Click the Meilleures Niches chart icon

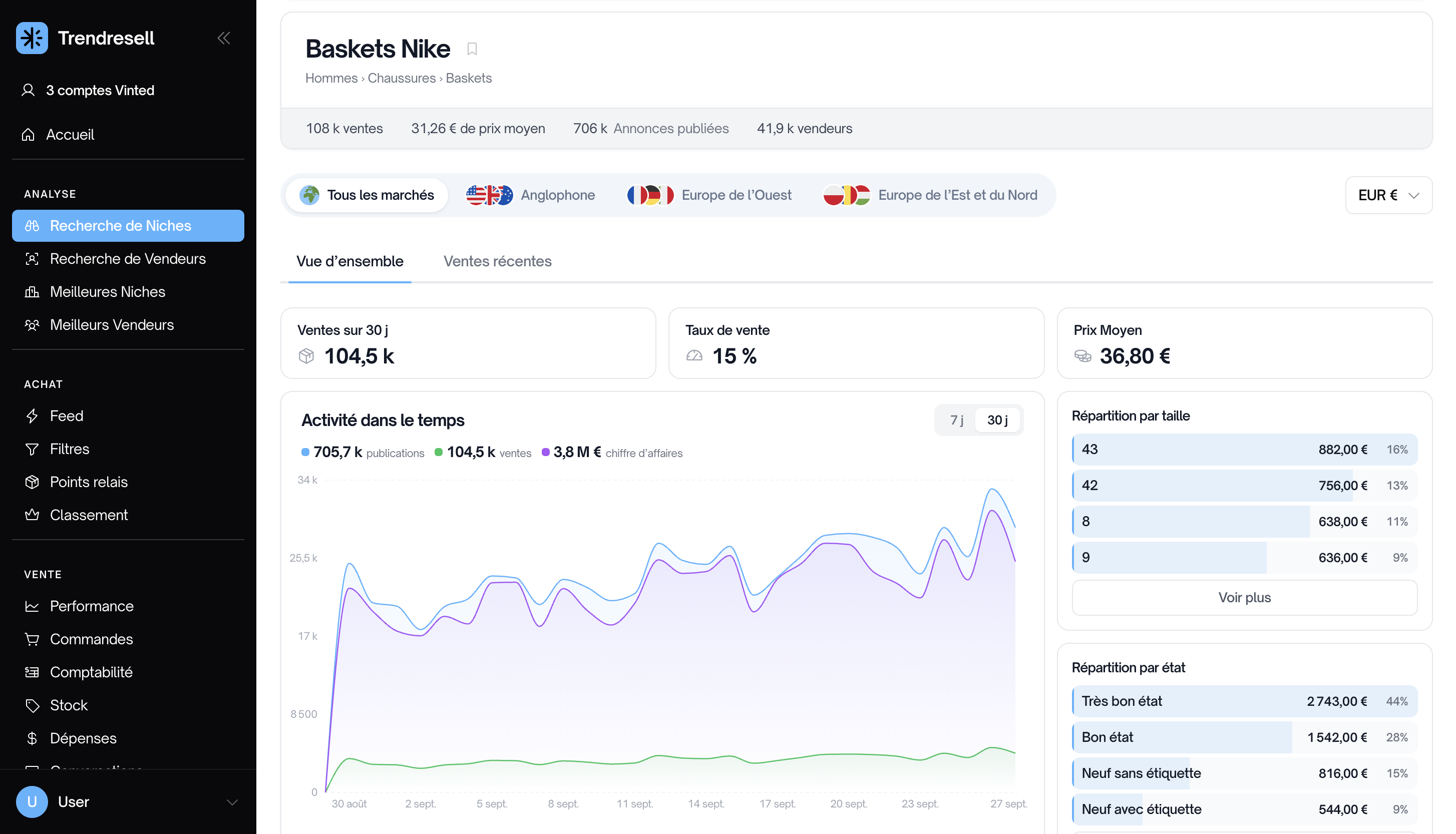pos(32,292)
